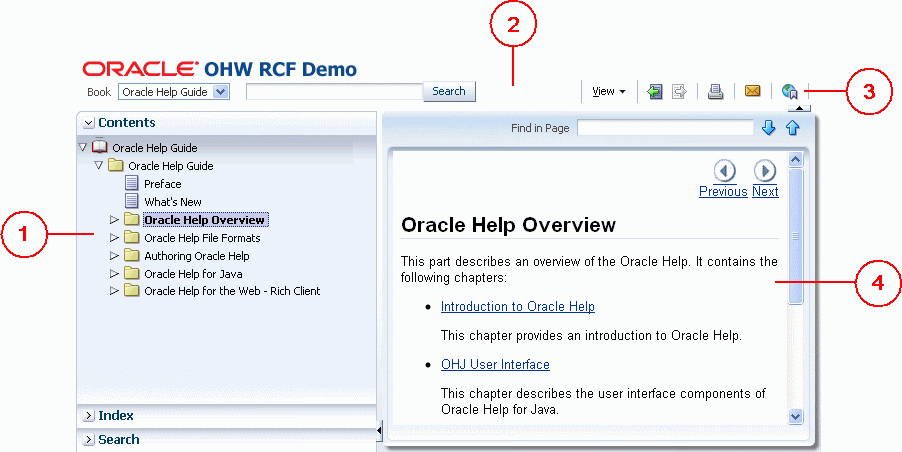Click the round Previous topic arrow icon
The width and height of the screenshot is (902, 452).
tap(725, 171)
